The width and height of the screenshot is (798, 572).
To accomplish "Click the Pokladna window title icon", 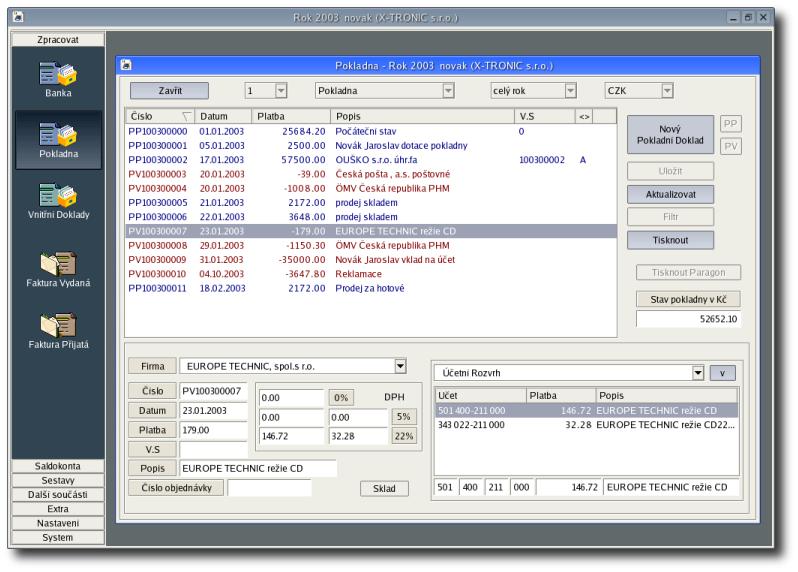I will [x=126, y=65].
